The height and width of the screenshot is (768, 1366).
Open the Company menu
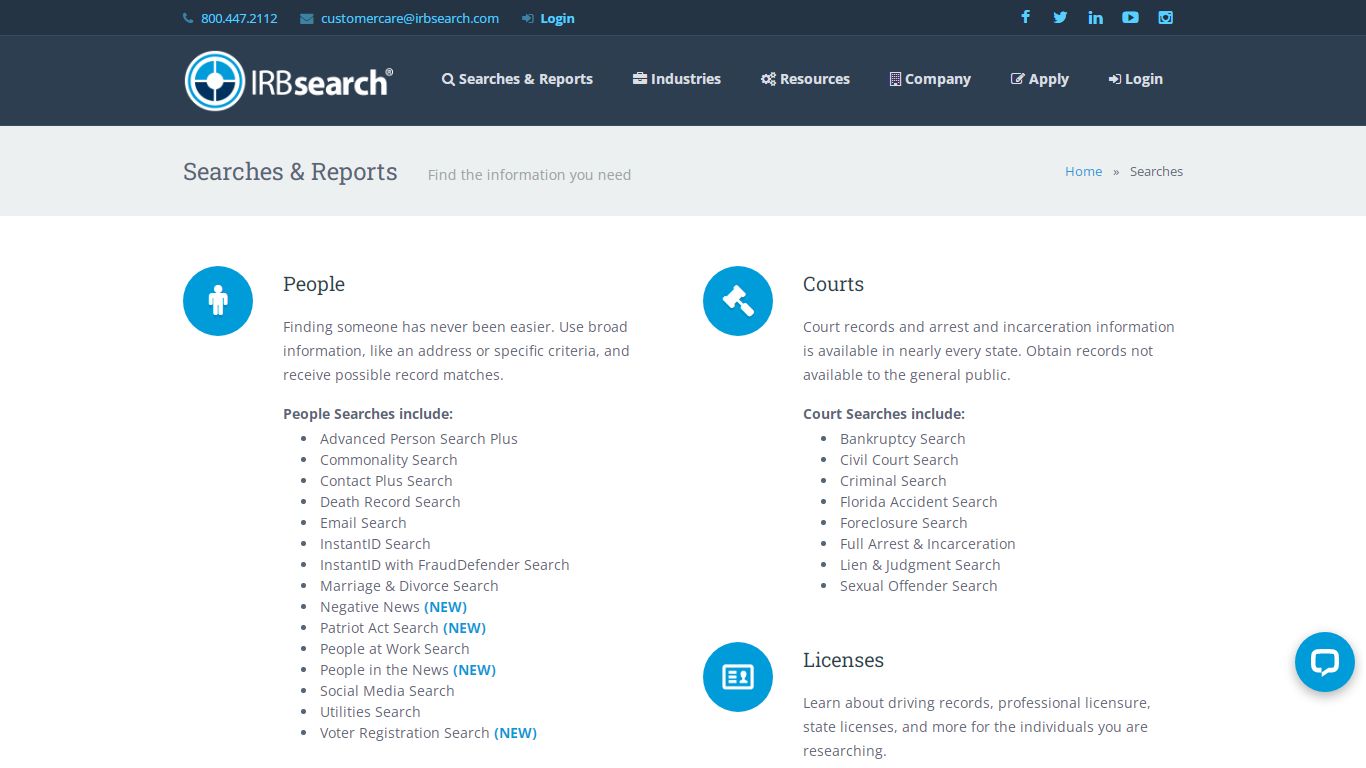pos(930,79)
